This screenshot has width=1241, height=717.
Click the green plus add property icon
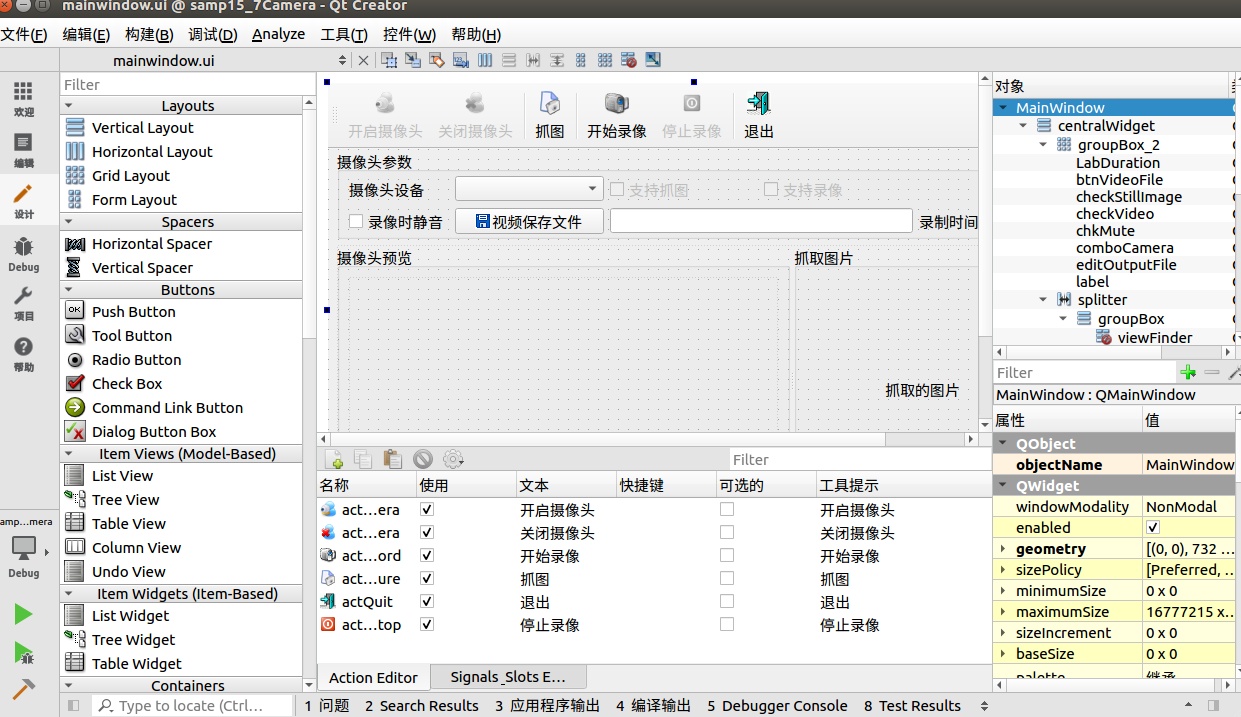point(1188,372)
